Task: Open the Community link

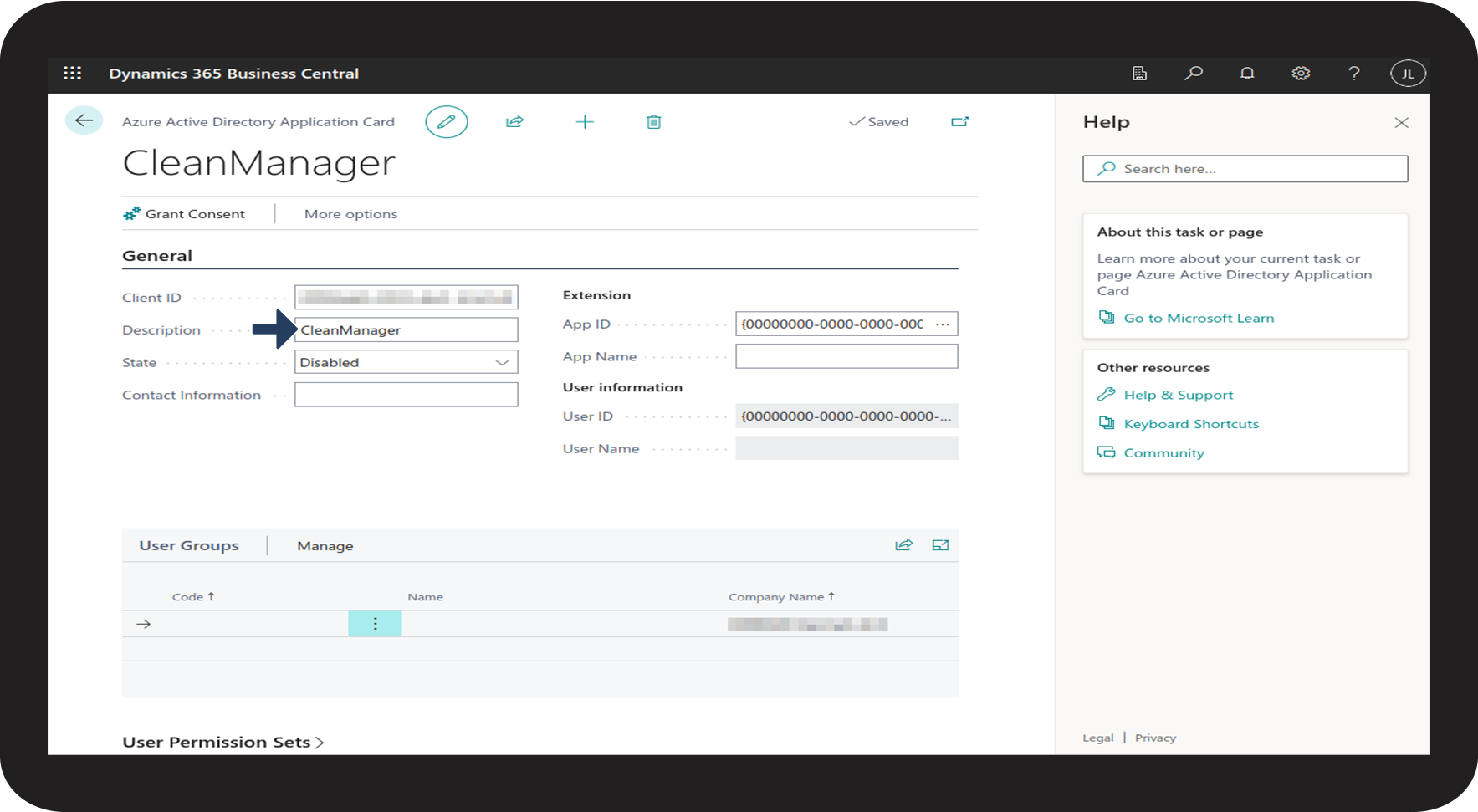Action: tap(1163, 452)
